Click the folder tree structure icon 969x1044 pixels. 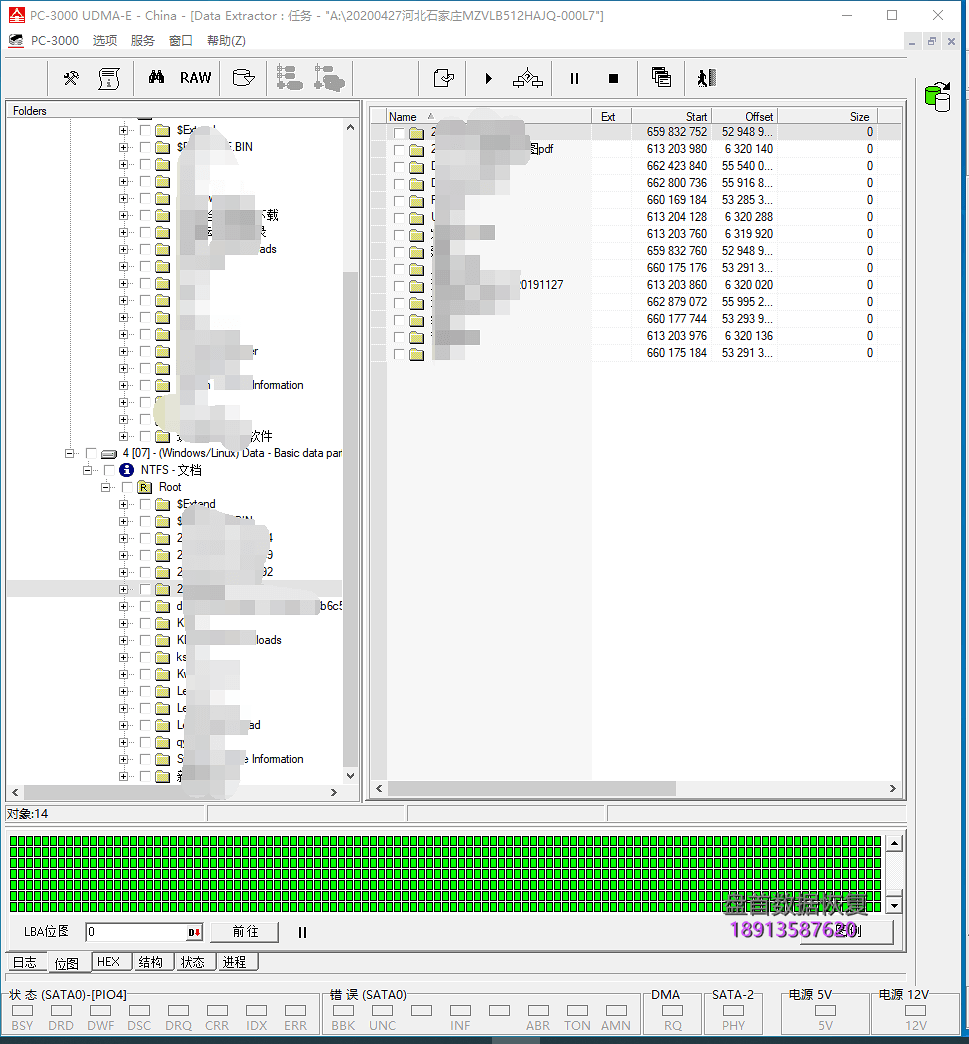click(290, 78)
